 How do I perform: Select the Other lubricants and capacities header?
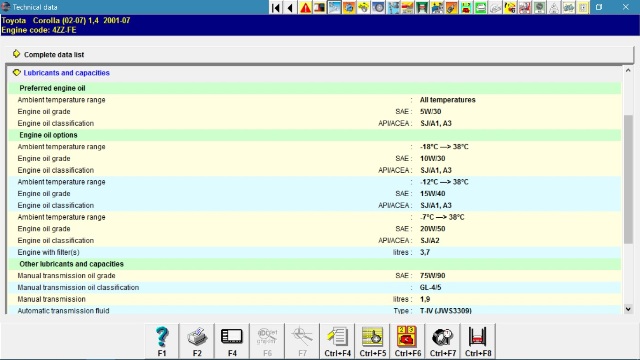[x=314, y=264]
